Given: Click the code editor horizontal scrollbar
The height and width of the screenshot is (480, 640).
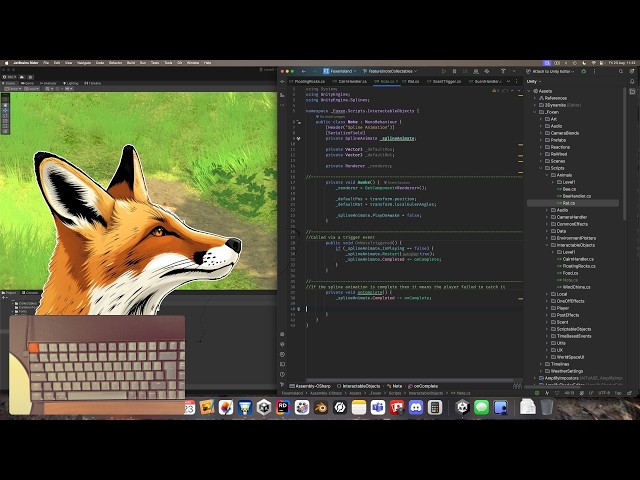Looking at the screenshot, I should [409, 380].
